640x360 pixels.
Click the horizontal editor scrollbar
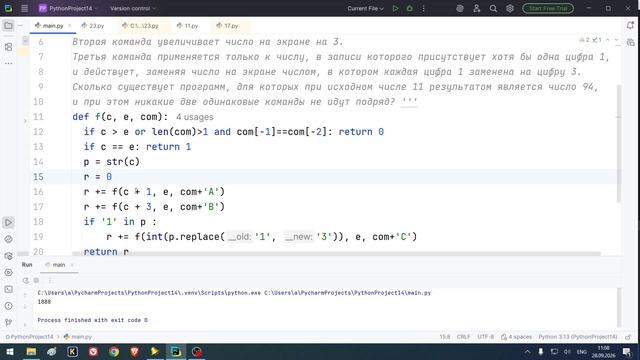point(336,253)
